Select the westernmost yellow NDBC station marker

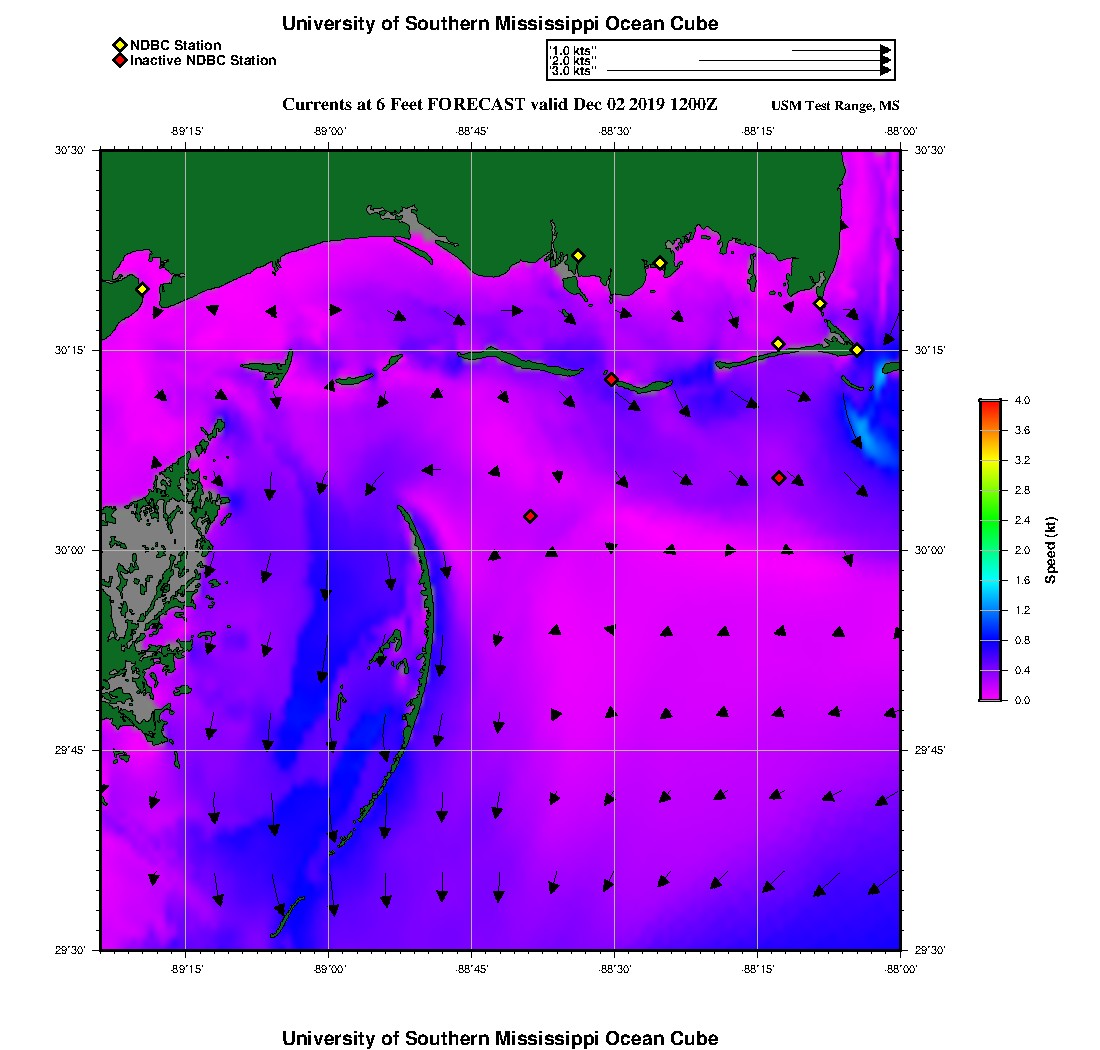pos(142,289)
